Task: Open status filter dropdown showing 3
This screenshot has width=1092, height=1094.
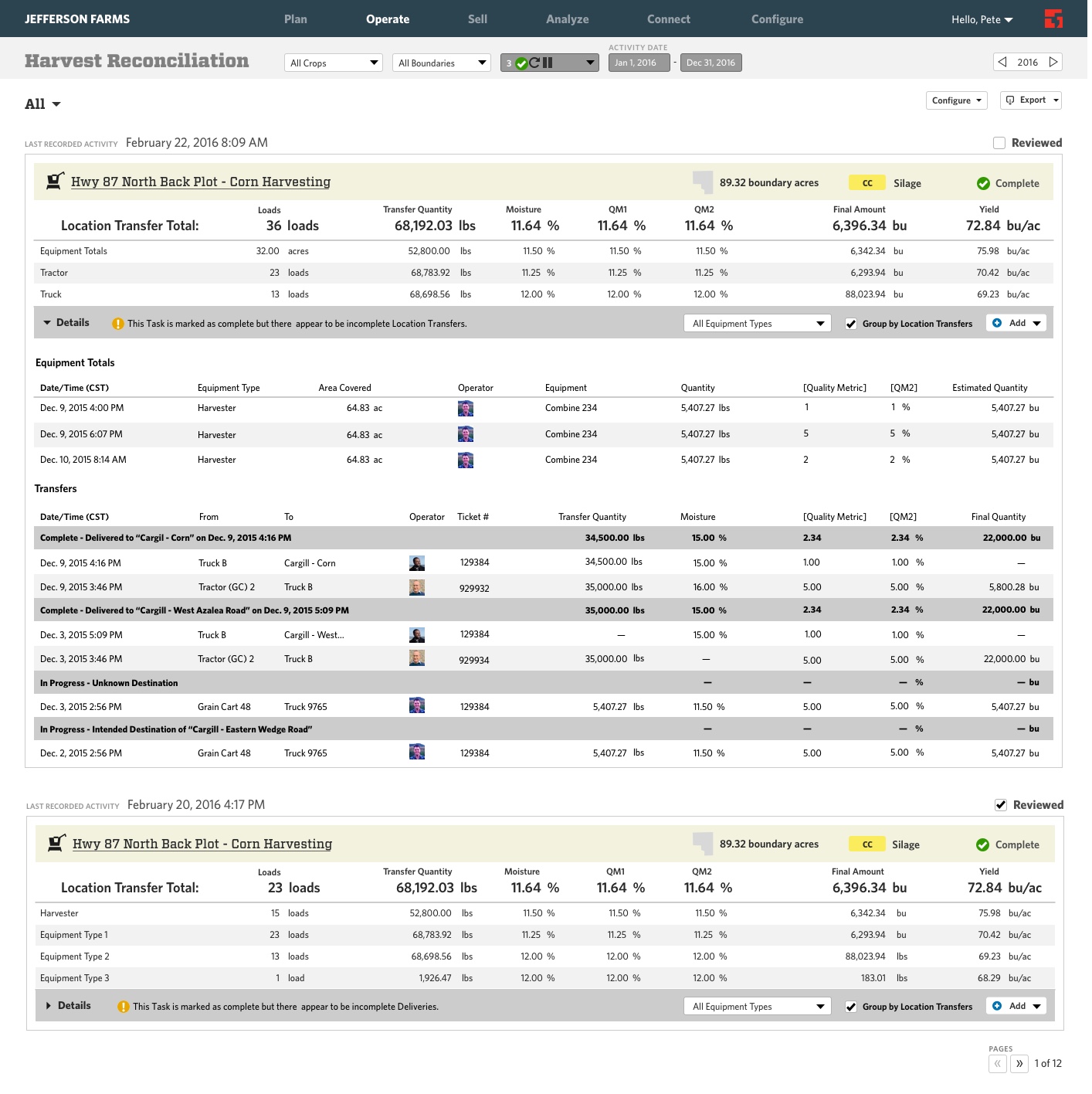Action: point(550,63)
